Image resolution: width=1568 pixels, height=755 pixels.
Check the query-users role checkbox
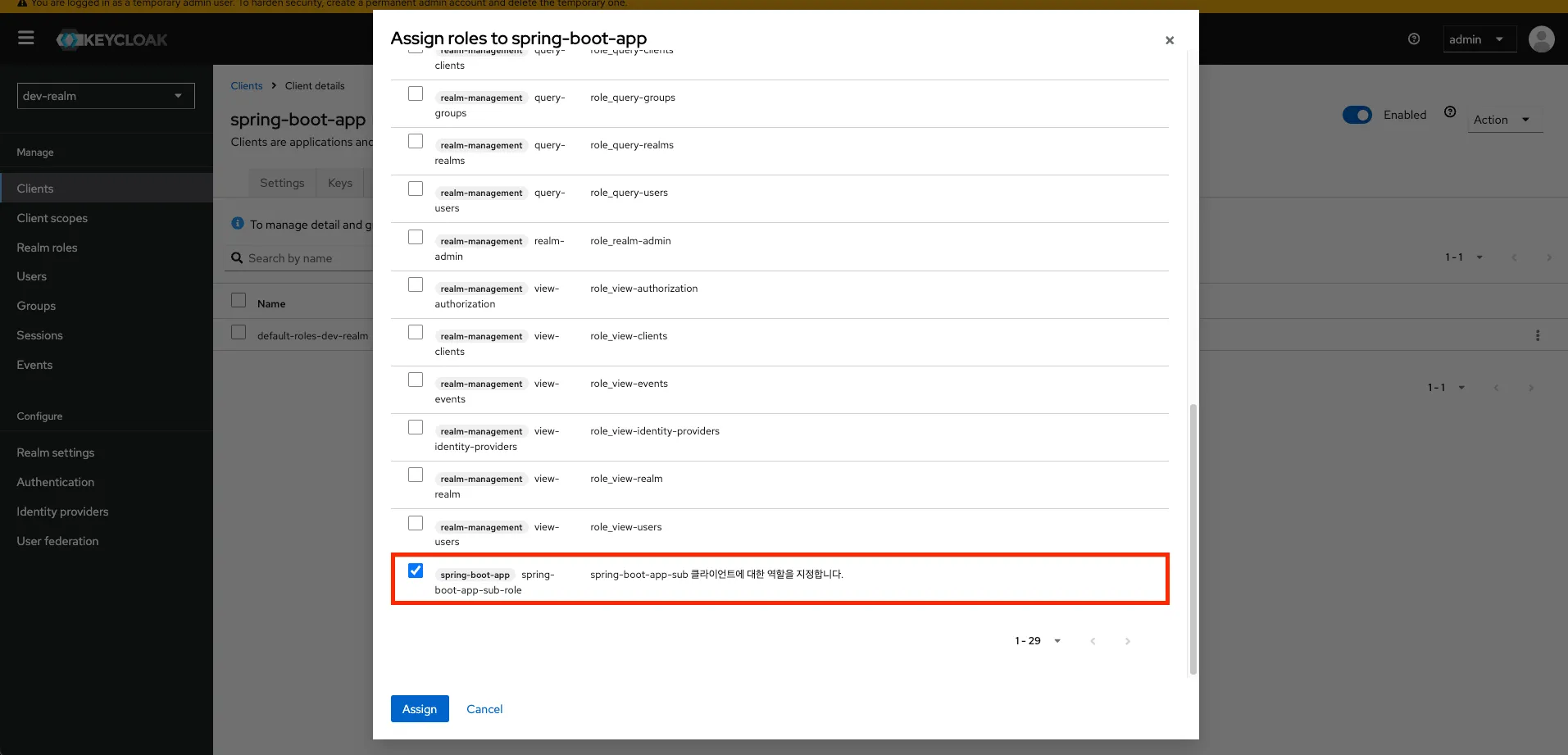click(416, 189)
